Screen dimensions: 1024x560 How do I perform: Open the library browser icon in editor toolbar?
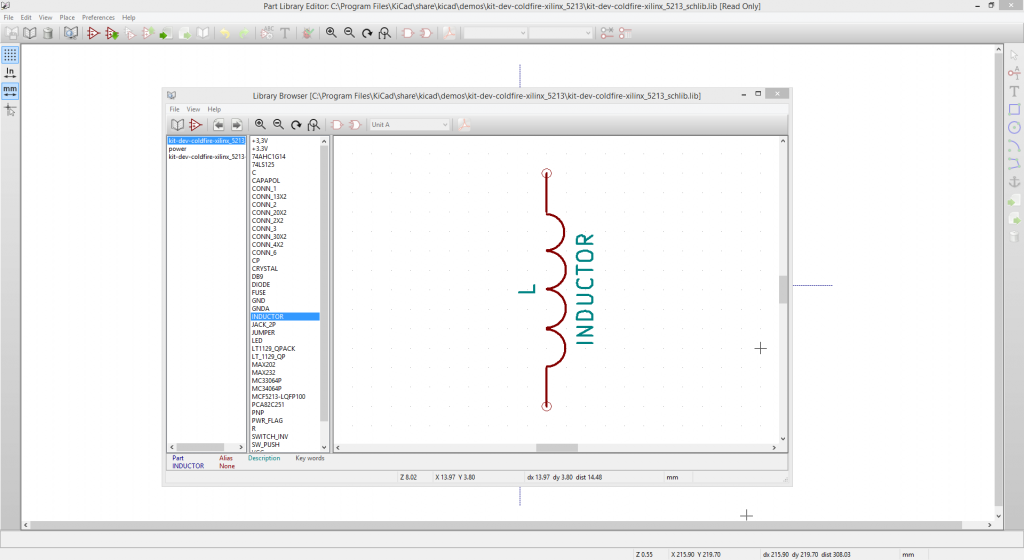coord(71,33)
